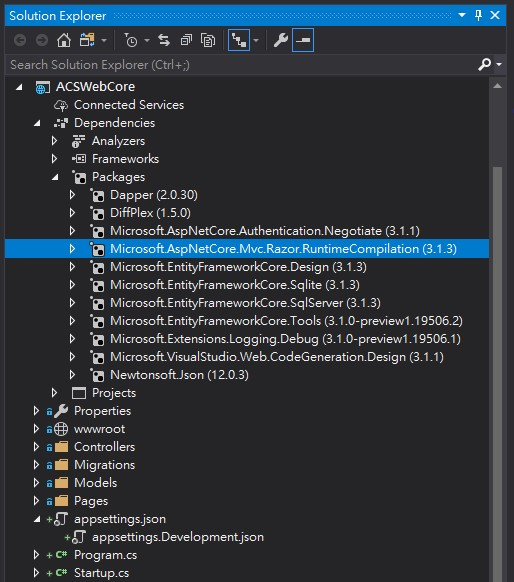
Task: Expand the Pages folder
Action: pos(36,501)
